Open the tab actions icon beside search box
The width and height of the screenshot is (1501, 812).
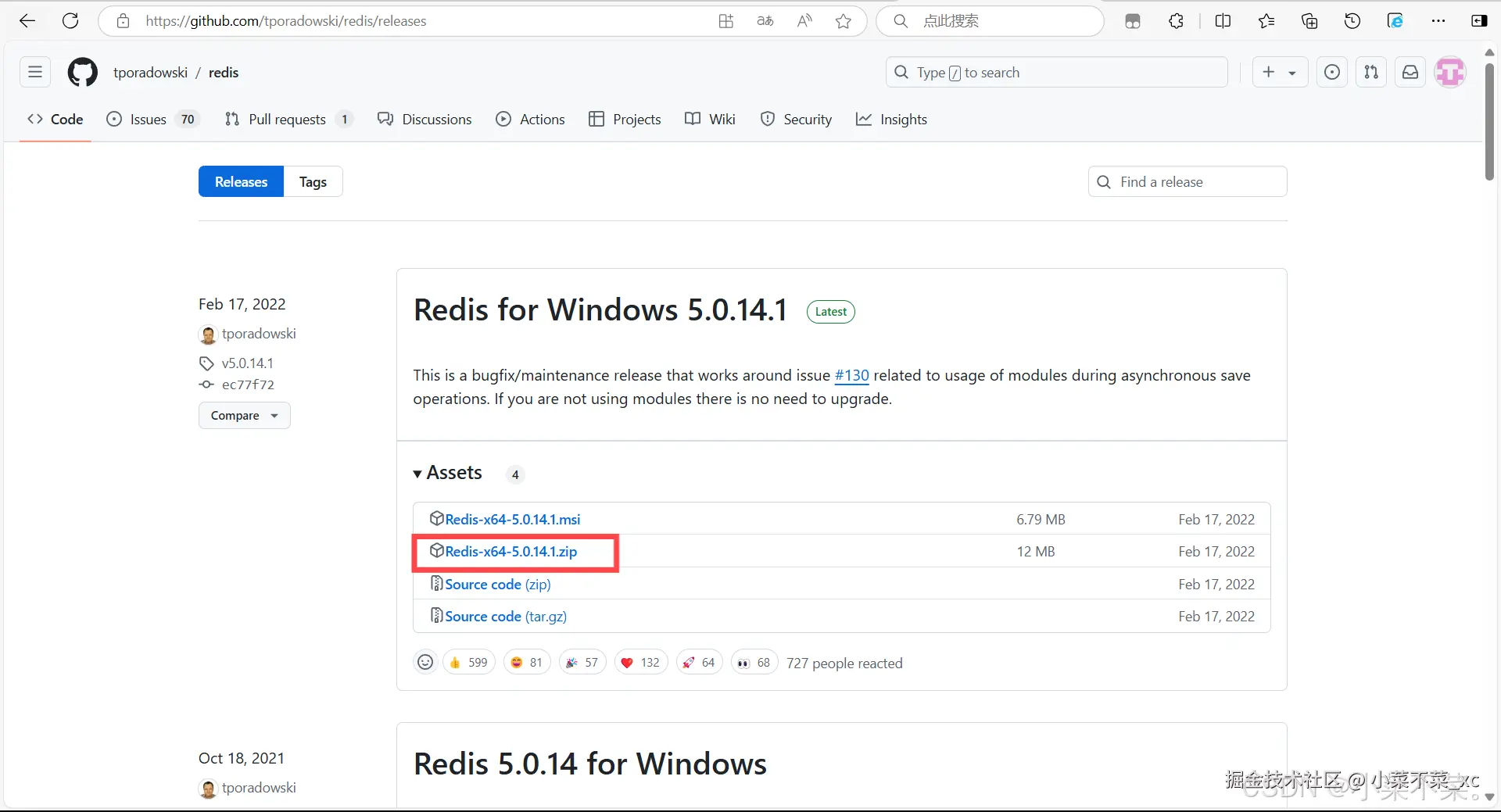(x=1133, y=21)
